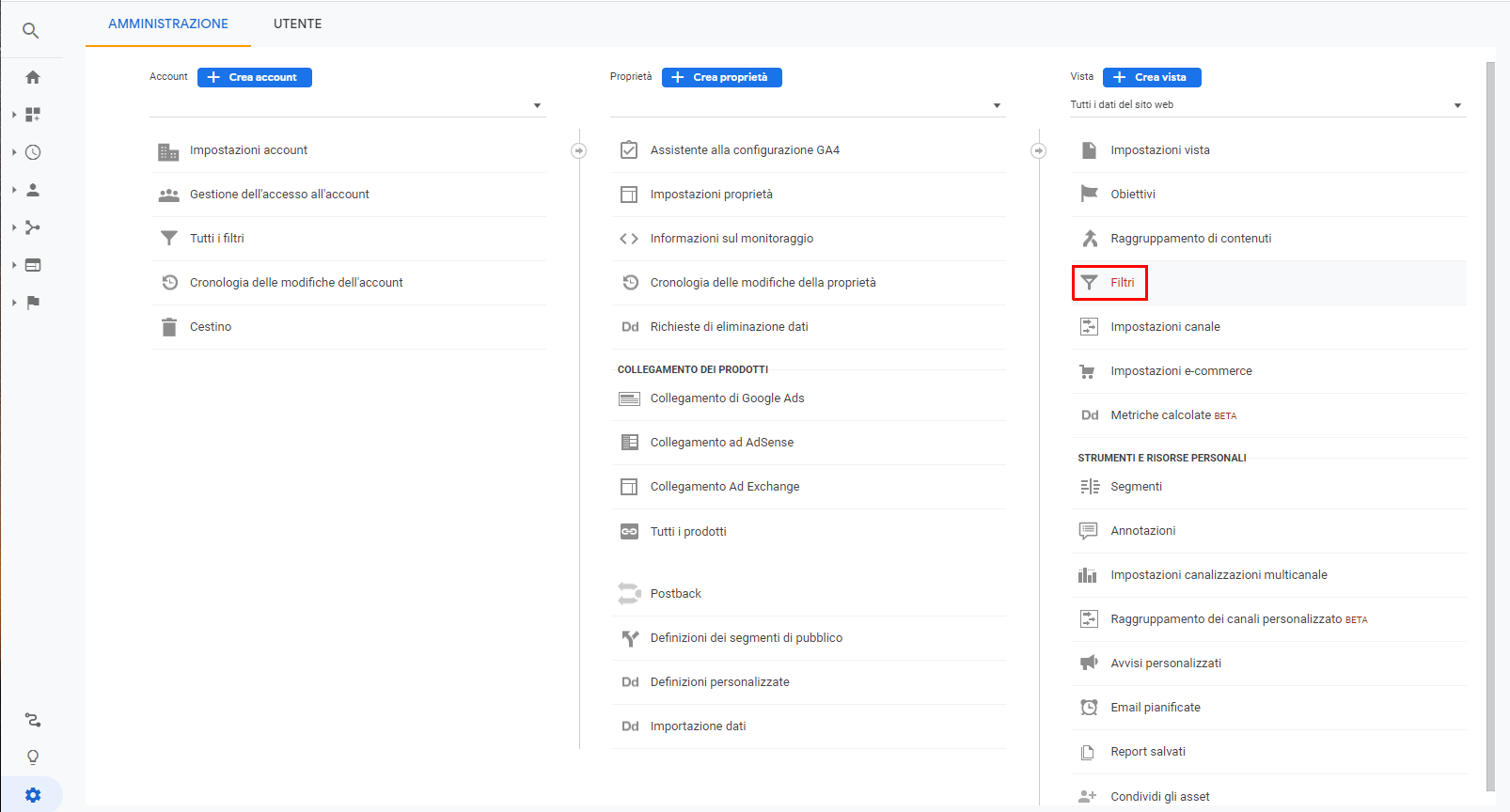Open Behavior window icon in sidebar
This screenshot has height=812, width=1510.
click(33, 265)
